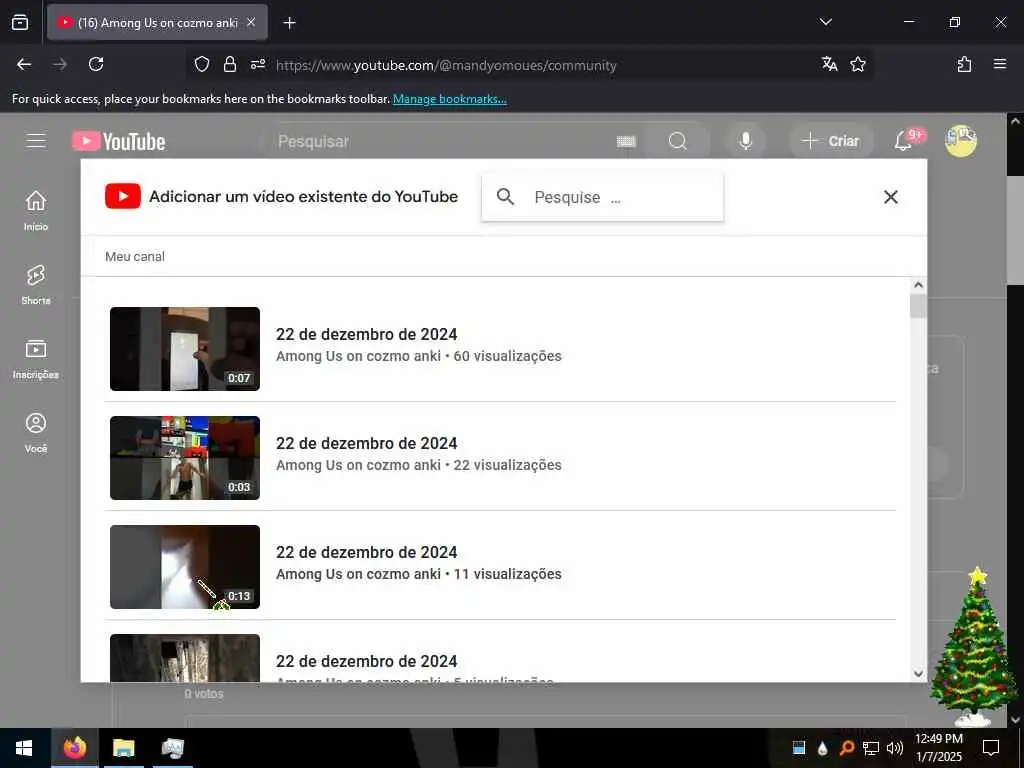This screenshot has height=768, width=1024.
Task: Click the Christmas tree desktop widget
Action: pos(973,647)
